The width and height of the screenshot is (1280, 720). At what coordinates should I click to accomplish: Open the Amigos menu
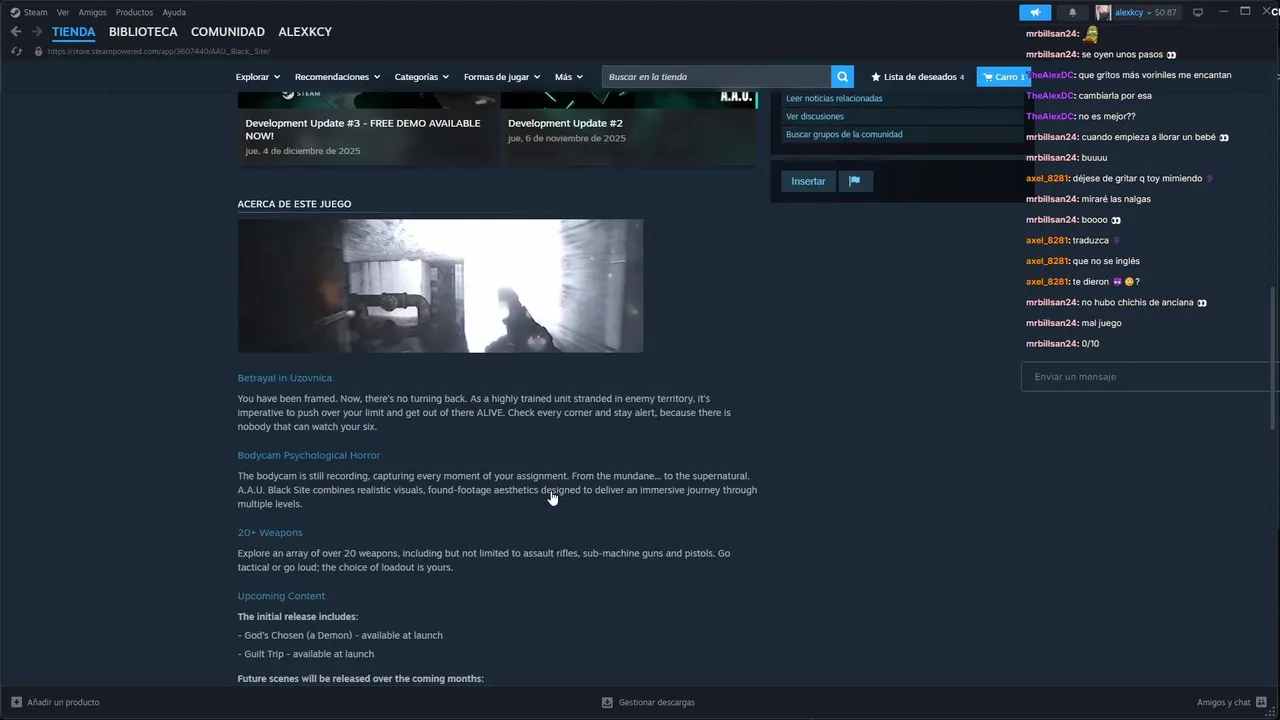[92, 12]
